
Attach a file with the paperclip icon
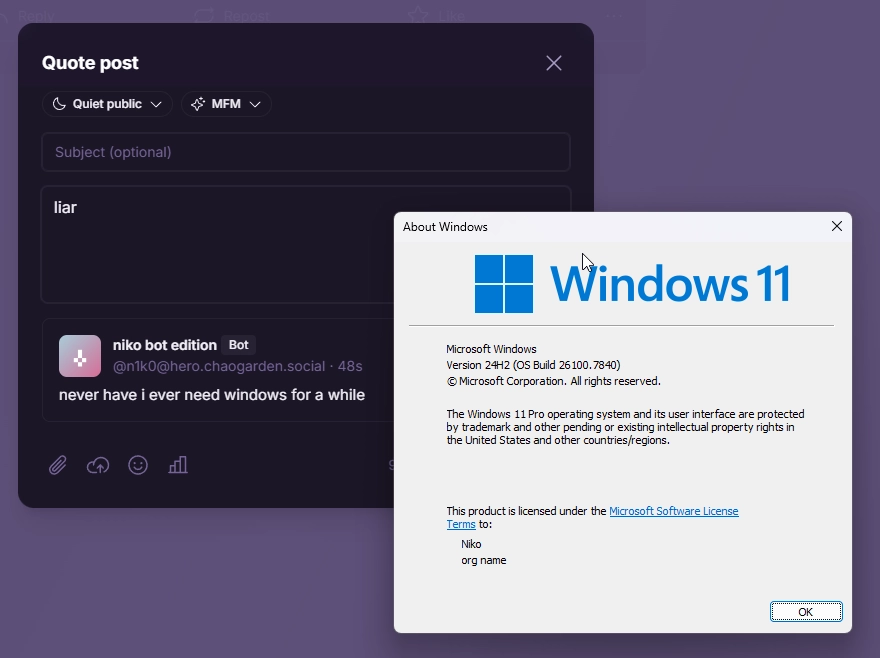(57, 465)
